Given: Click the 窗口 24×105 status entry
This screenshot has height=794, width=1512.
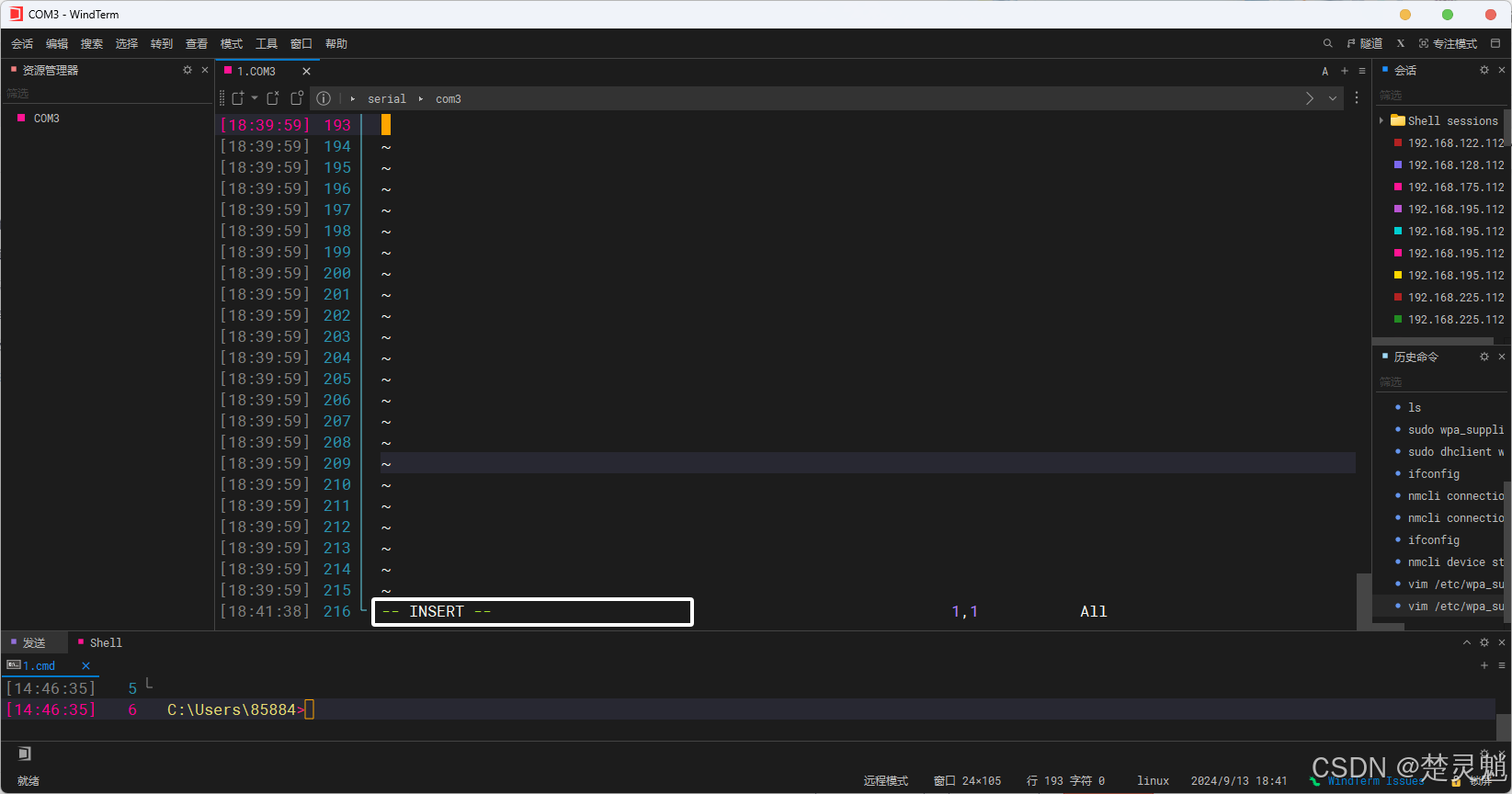Looking at the screenshot, I should tap(967, 780).
